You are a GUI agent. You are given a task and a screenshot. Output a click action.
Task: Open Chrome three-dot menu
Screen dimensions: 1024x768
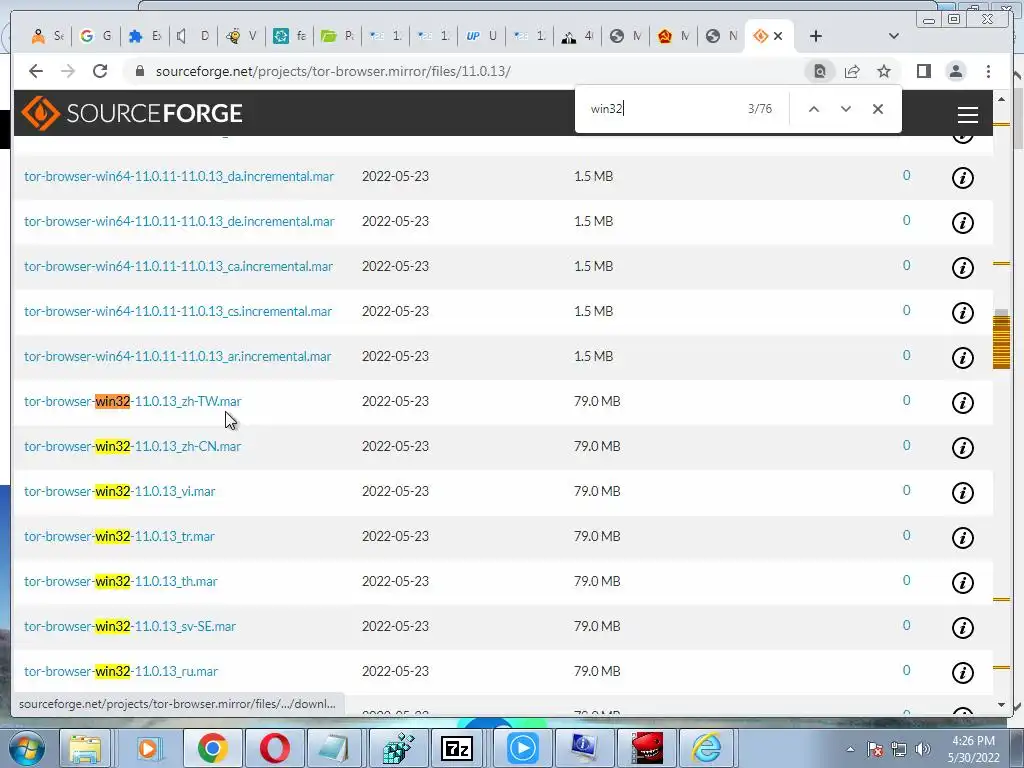click(988, 71)
